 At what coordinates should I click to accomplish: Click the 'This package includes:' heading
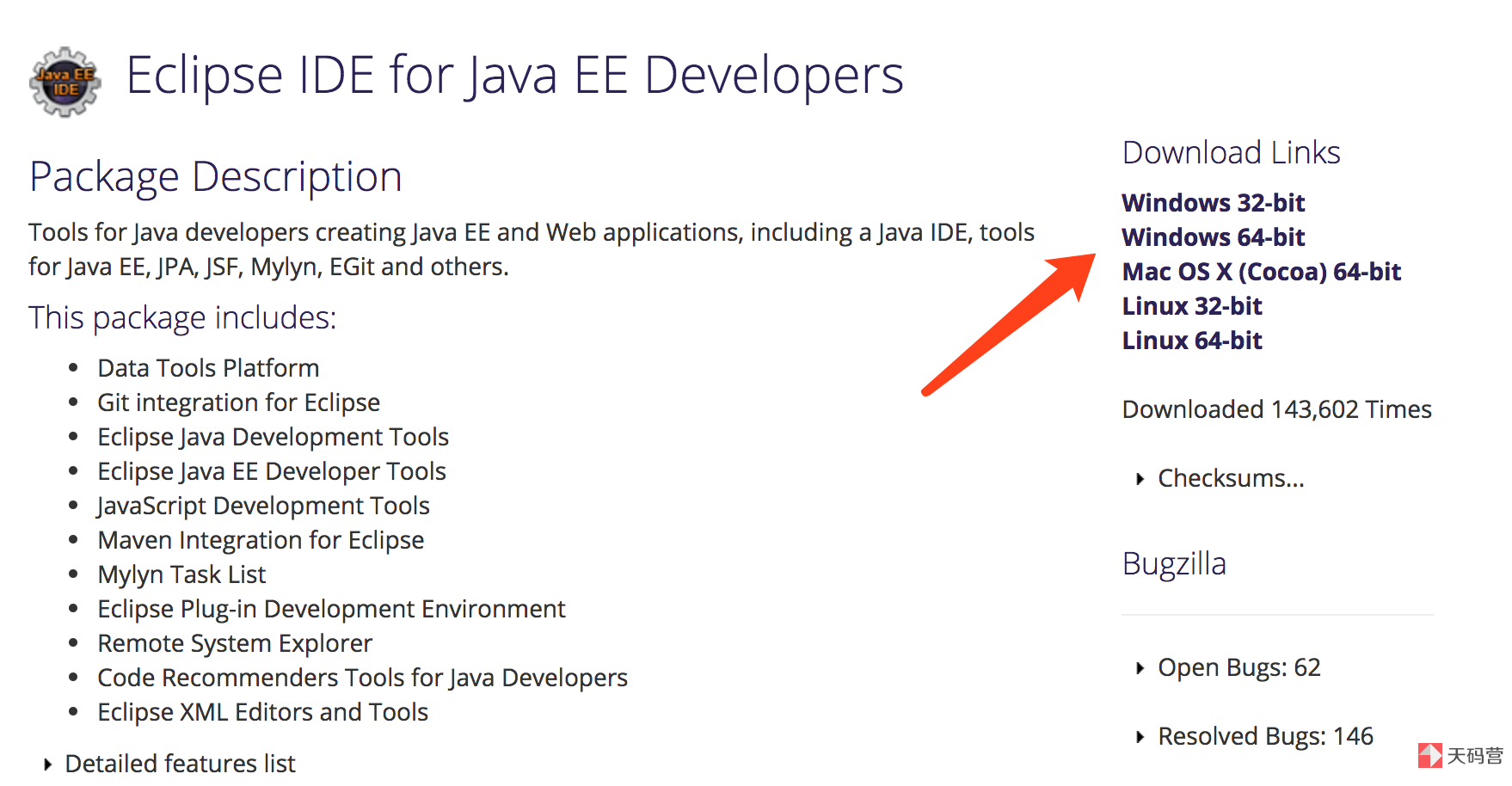point(182,318)
